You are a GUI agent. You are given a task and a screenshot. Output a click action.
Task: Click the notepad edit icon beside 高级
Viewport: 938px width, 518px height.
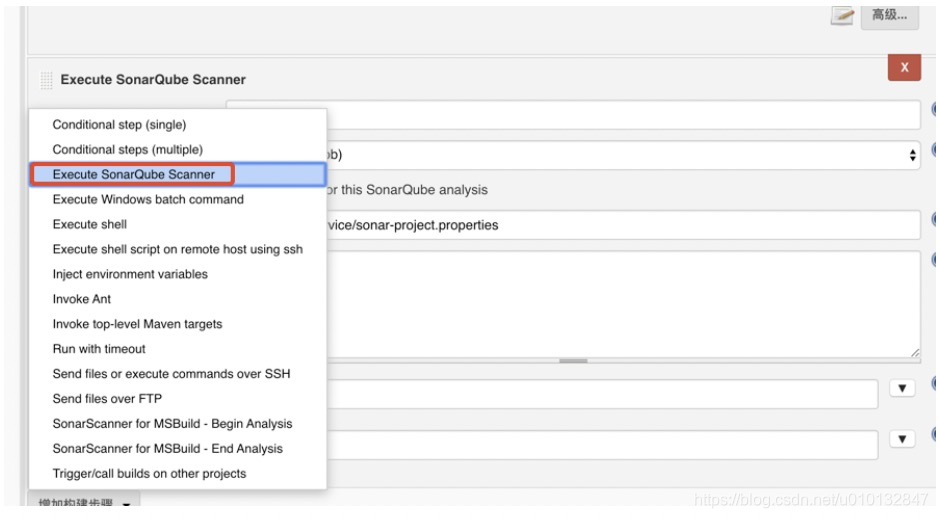(842, 16)
